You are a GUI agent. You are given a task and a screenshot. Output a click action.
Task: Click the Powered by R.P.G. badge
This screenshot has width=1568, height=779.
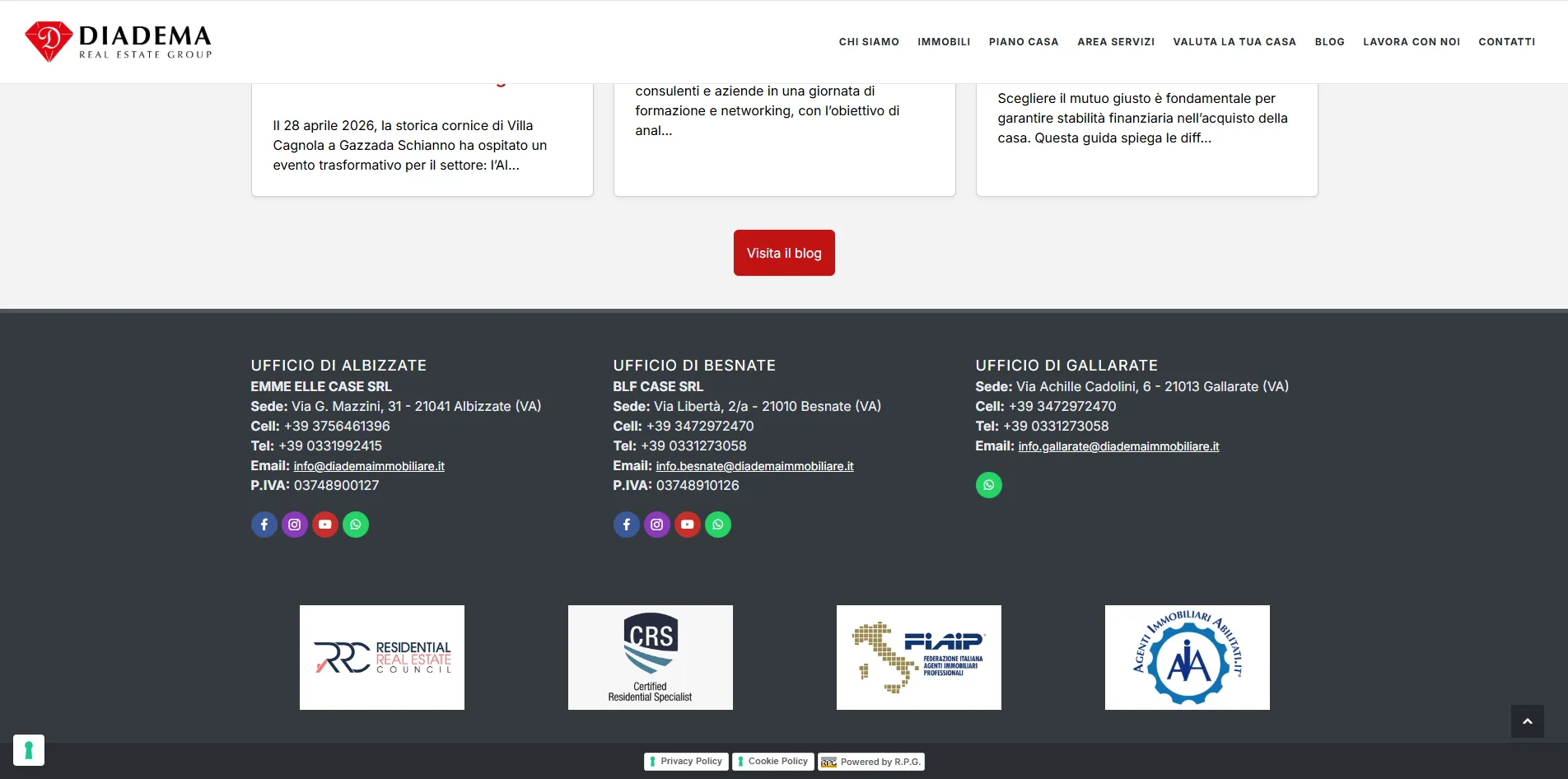871,762
